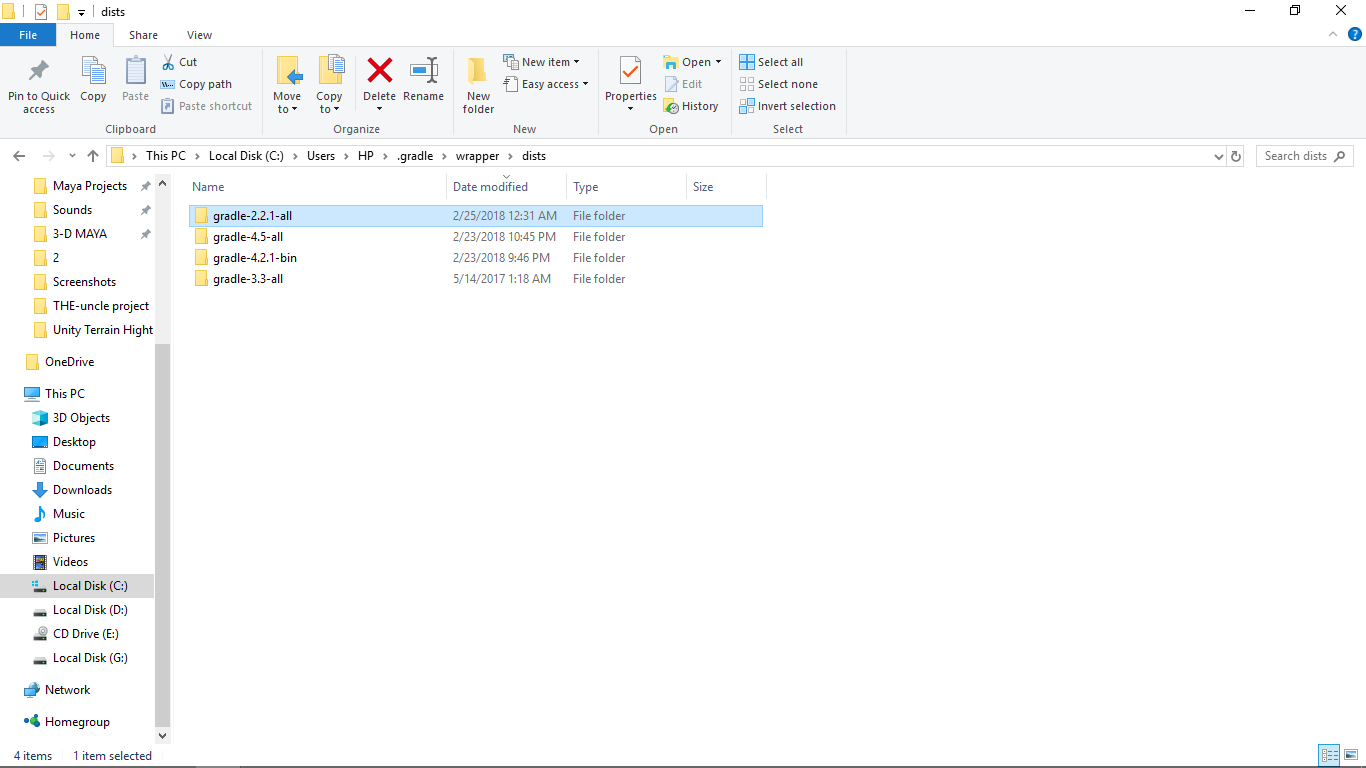Viewport: 1366px width, 768px height.
Task: Switch to large icons view layout
Action: pos(1350,756)
